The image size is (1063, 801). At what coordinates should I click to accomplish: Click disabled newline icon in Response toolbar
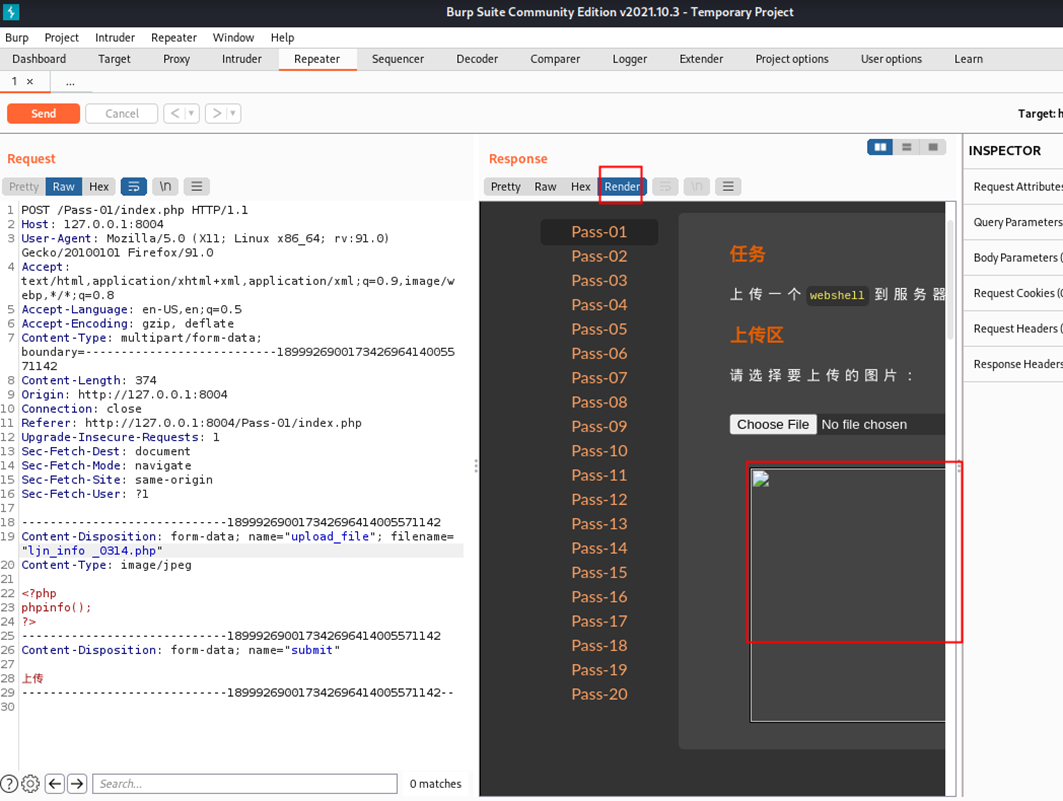click(697, 186)
